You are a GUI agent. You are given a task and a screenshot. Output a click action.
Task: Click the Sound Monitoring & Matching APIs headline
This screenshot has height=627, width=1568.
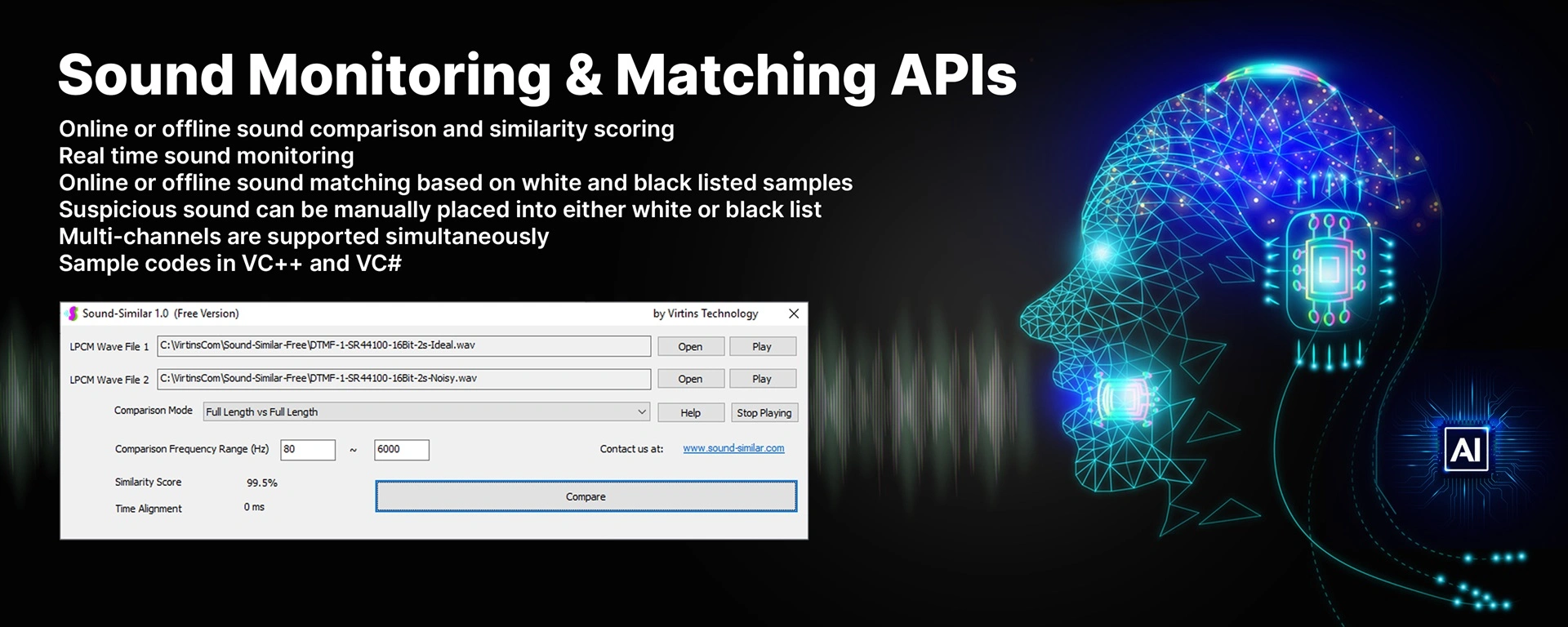point(537,75)
